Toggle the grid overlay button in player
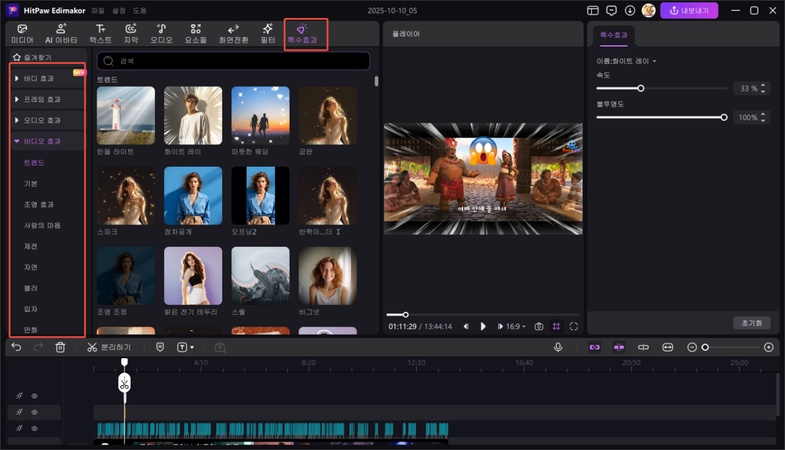Screen dimensions: 785x450 tap(556, 326)
